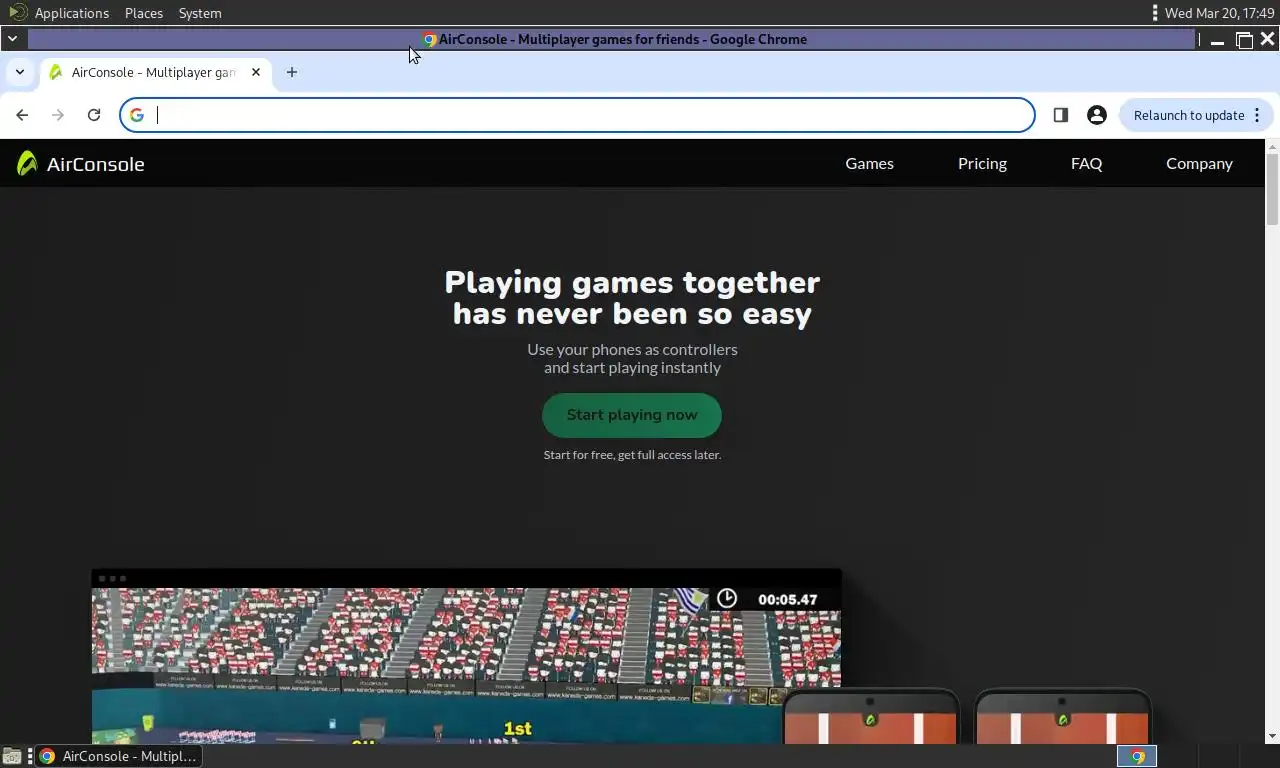This screenshot has height=768, width=1280.
Task: Open the Pricing page
Action: tap(982, 163)
